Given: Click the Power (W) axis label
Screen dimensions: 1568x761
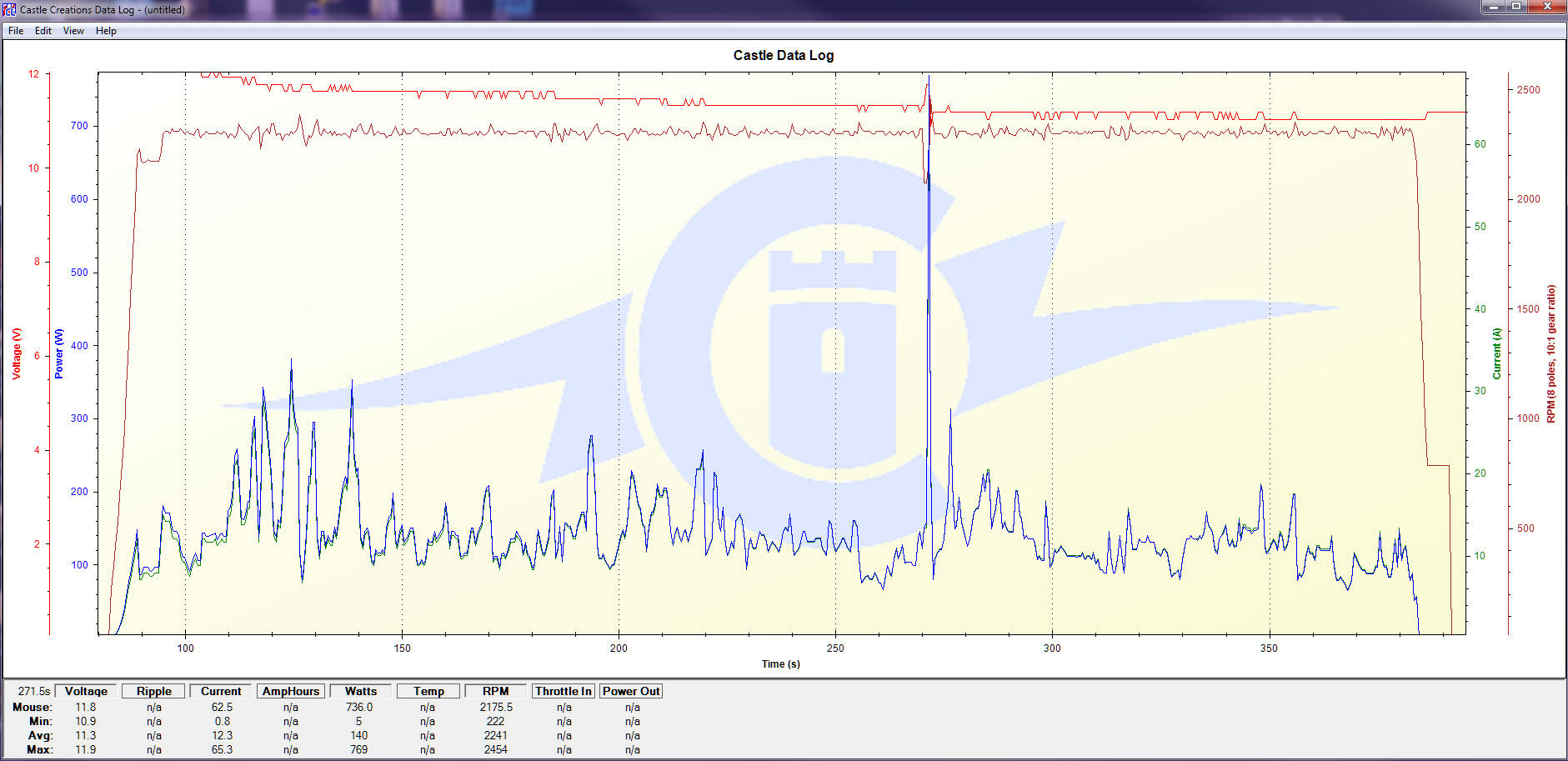Looking at the screenshot, I should [58, 353].
